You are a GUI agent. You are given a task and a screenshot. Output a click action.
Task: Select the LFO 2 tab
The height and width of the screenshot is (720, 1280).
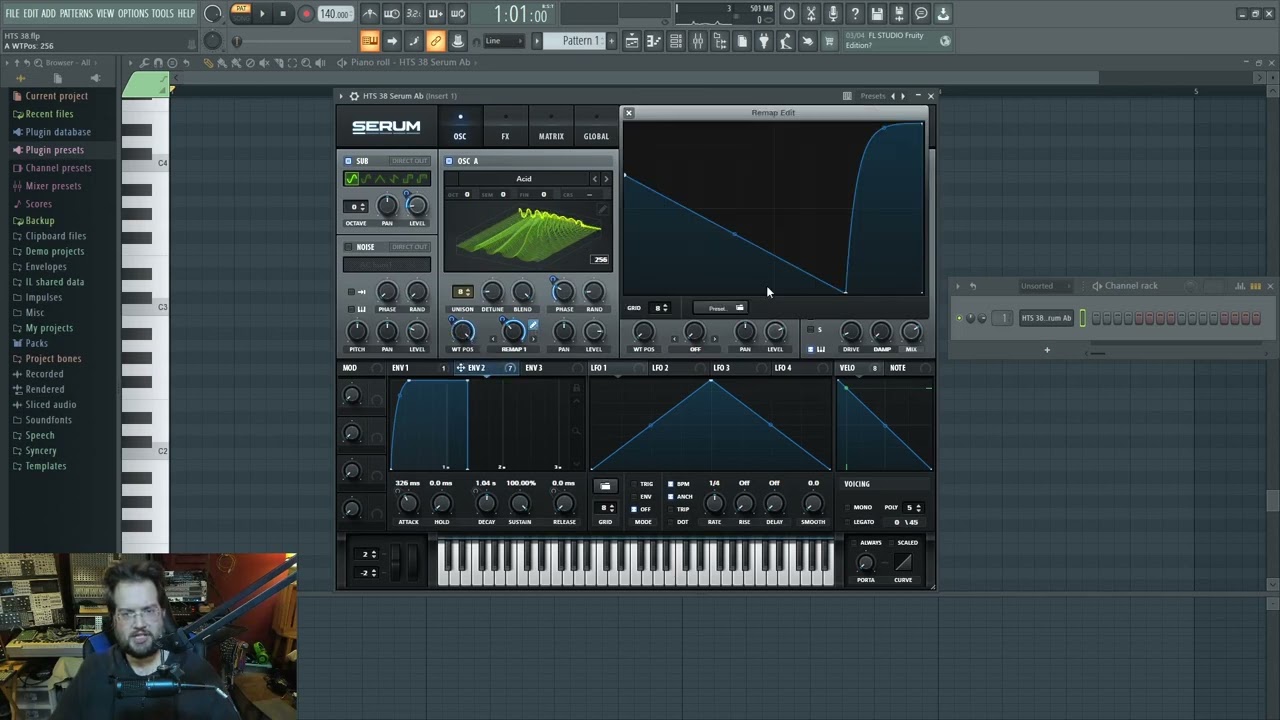click(x=660, y=368)
